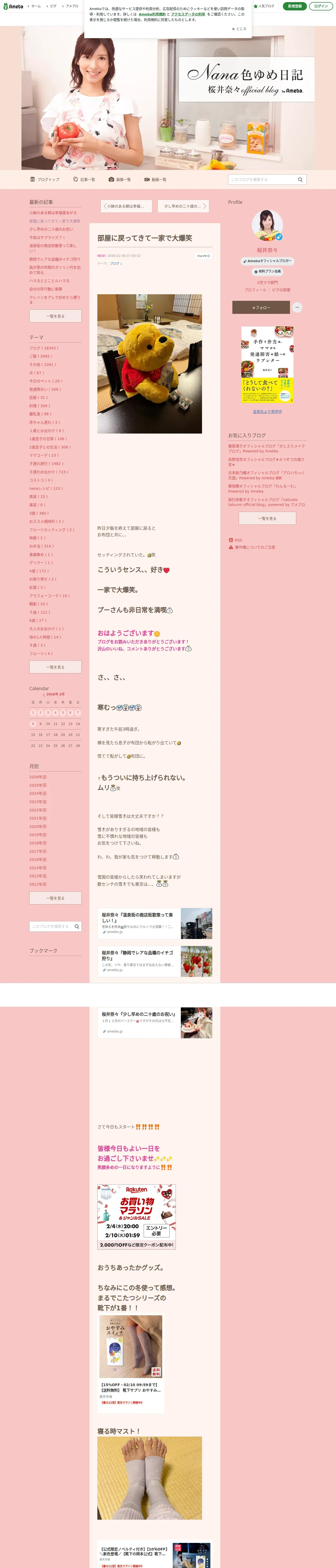Open the three-dot menu beside フォロー
Image resolution: width=336 pixels, height=1568 pixels.
click(x=297, y=307)
